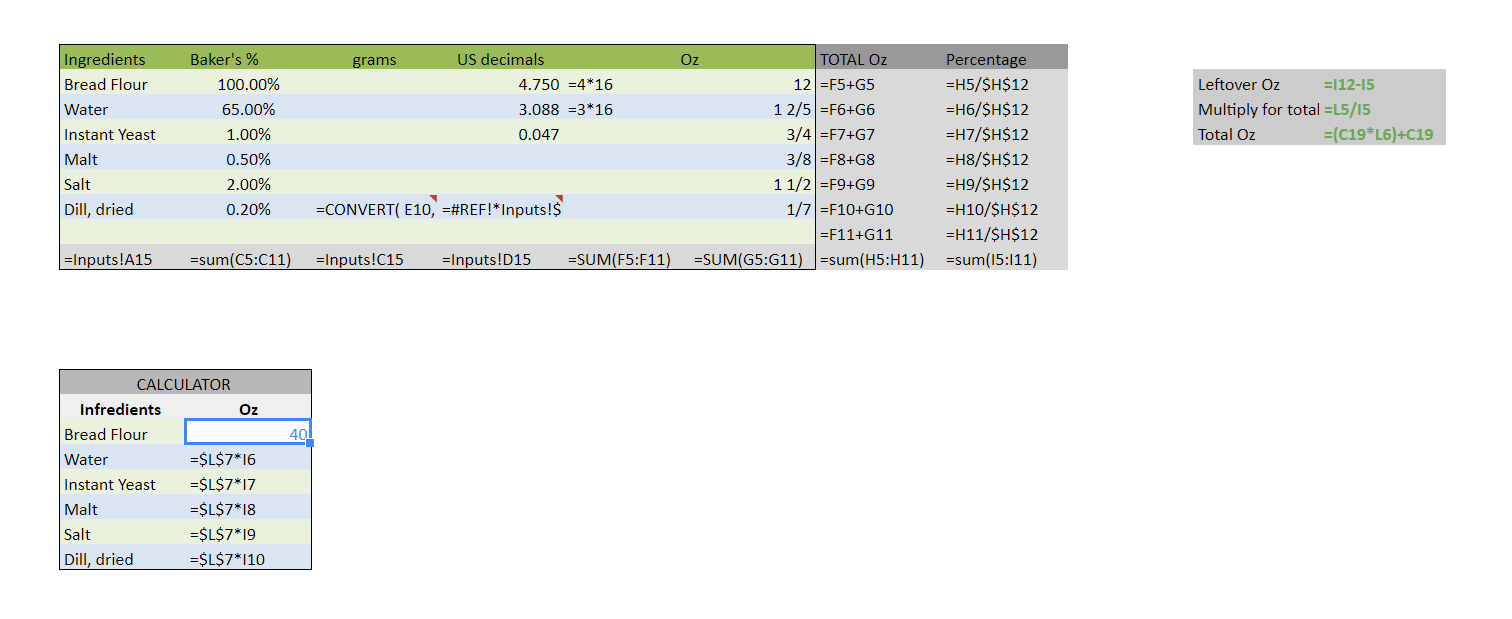Screen dimensions: 1512x619
Task: Click the =L5/I5 multiply formula cell
Action: [x=1346, y=110]
